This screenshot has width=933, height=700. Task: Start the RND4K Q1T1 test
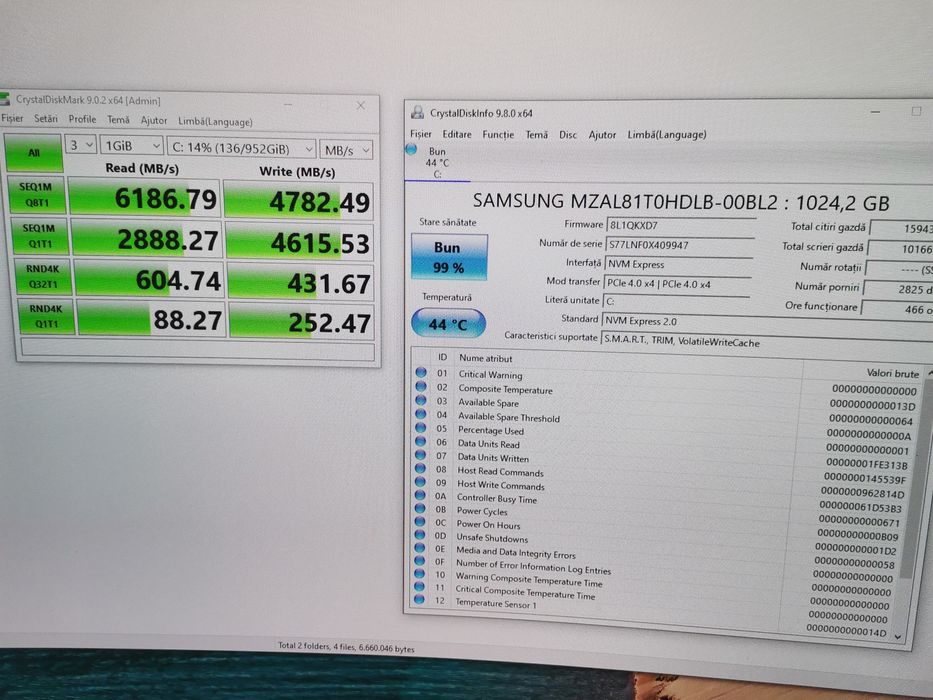coord(46,316)
